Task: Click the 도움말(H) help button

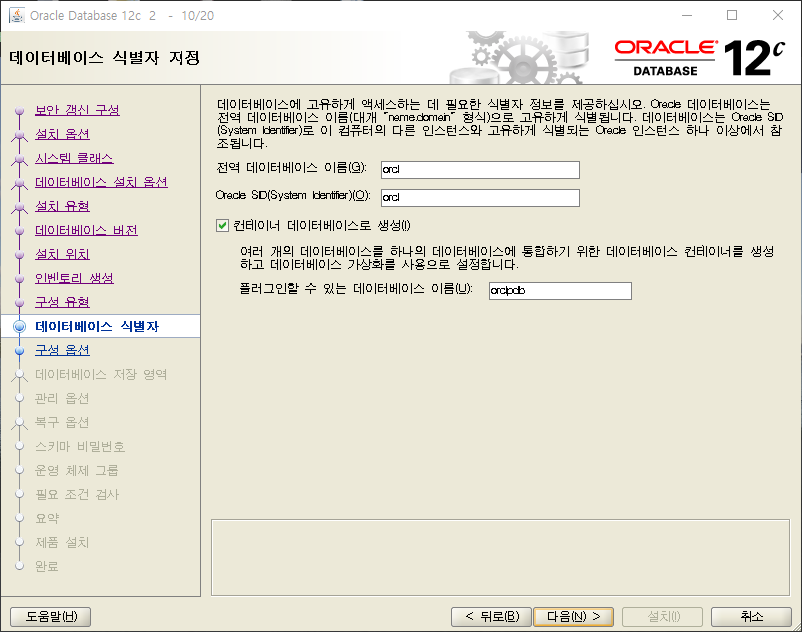Action: coord(51,617)
